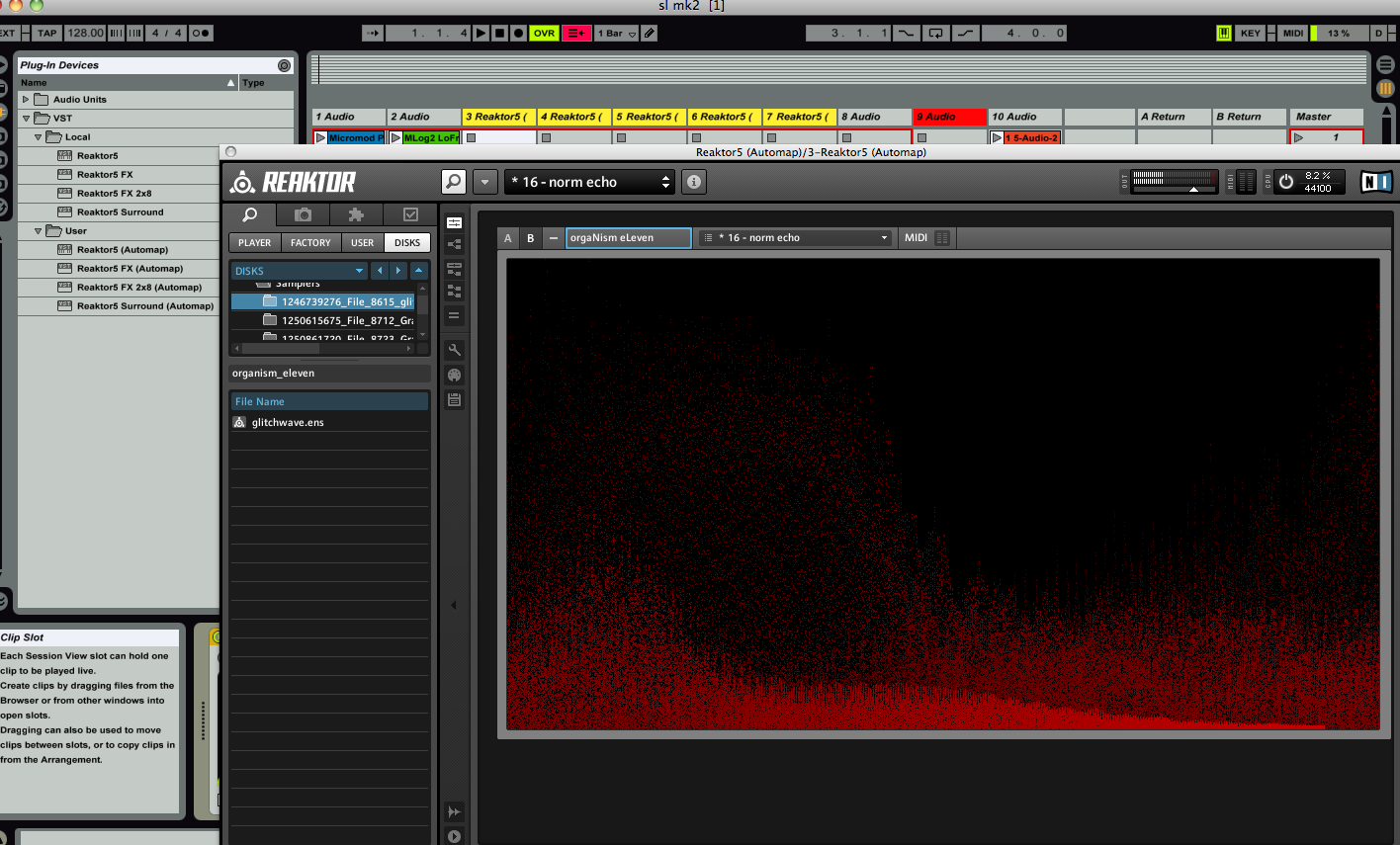Click the Native Instruments NI logo
The width and height of the screenshot is (1400, 845).
(x=1376, y=182)
